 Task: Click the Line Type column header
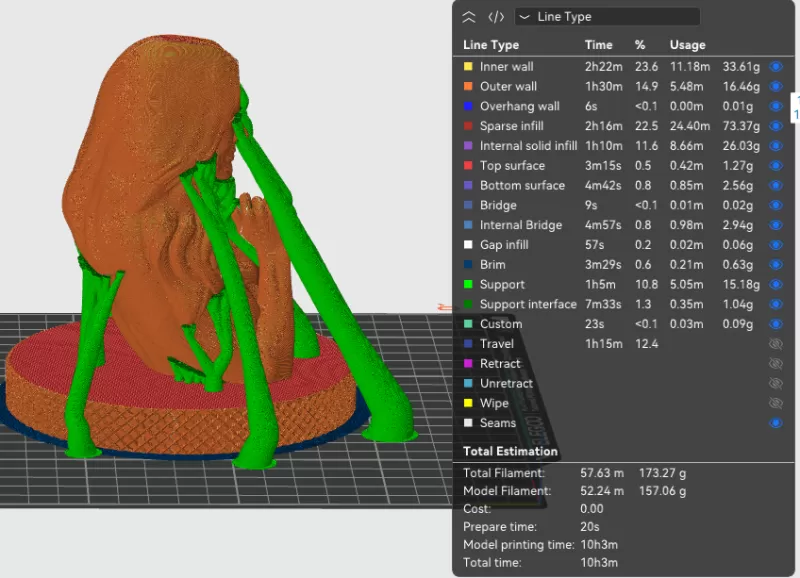491,45
